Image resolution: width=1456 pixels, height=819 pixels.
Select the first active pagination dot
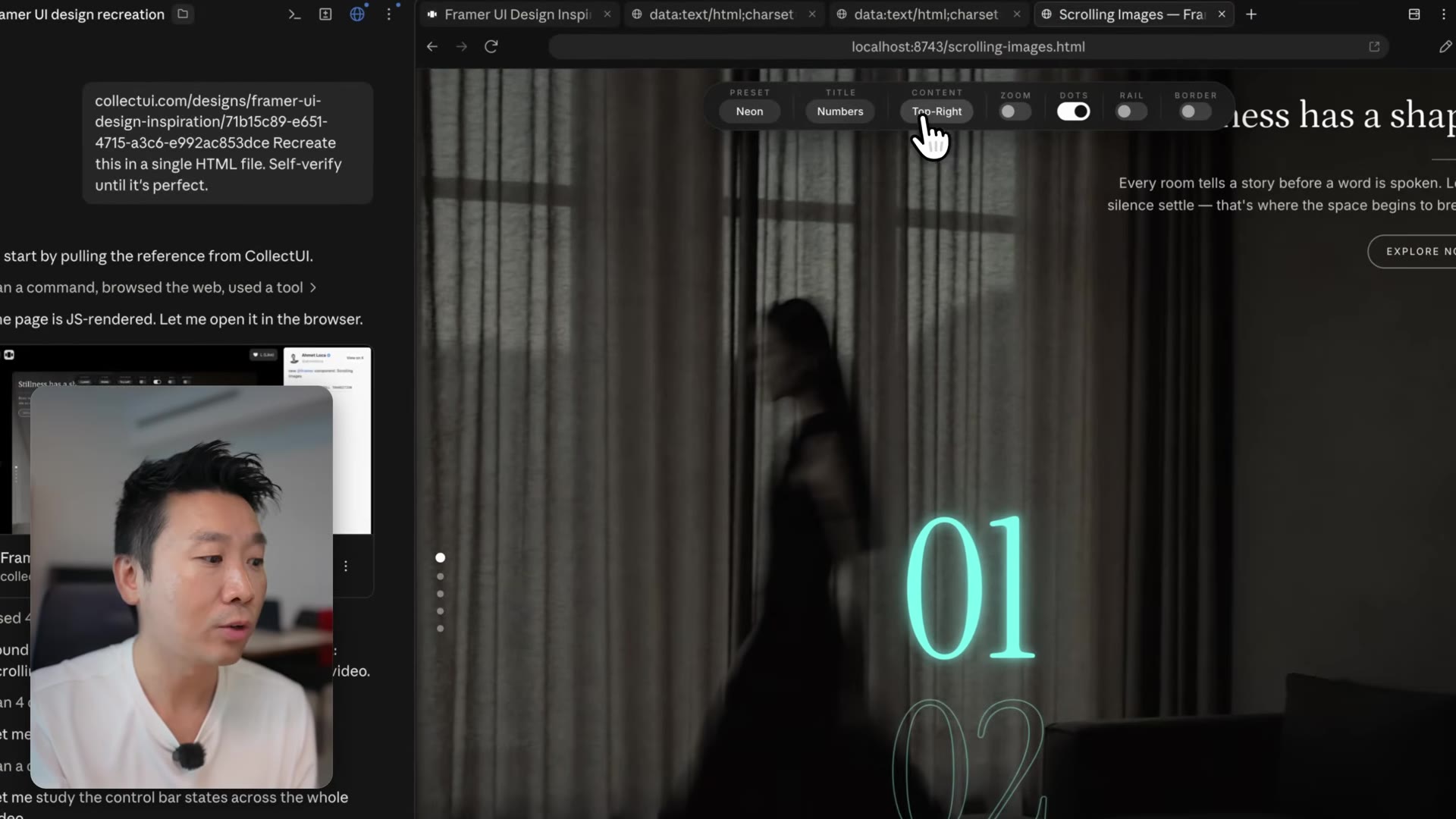coord(440,557)
